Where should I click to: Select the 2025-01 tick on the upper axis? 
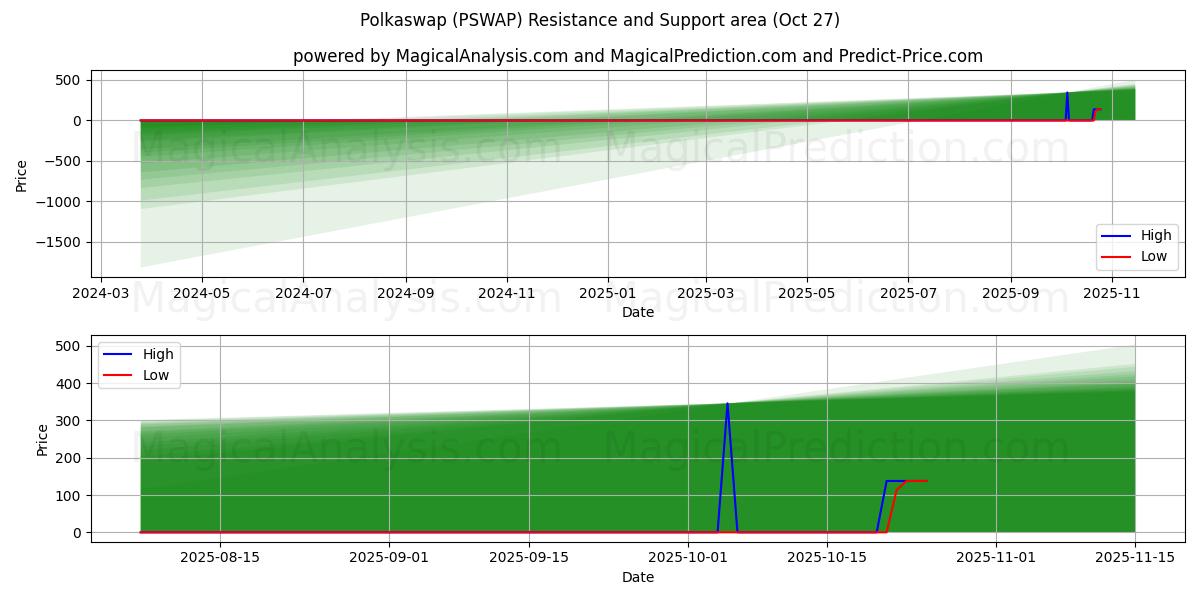click(608, 294)
